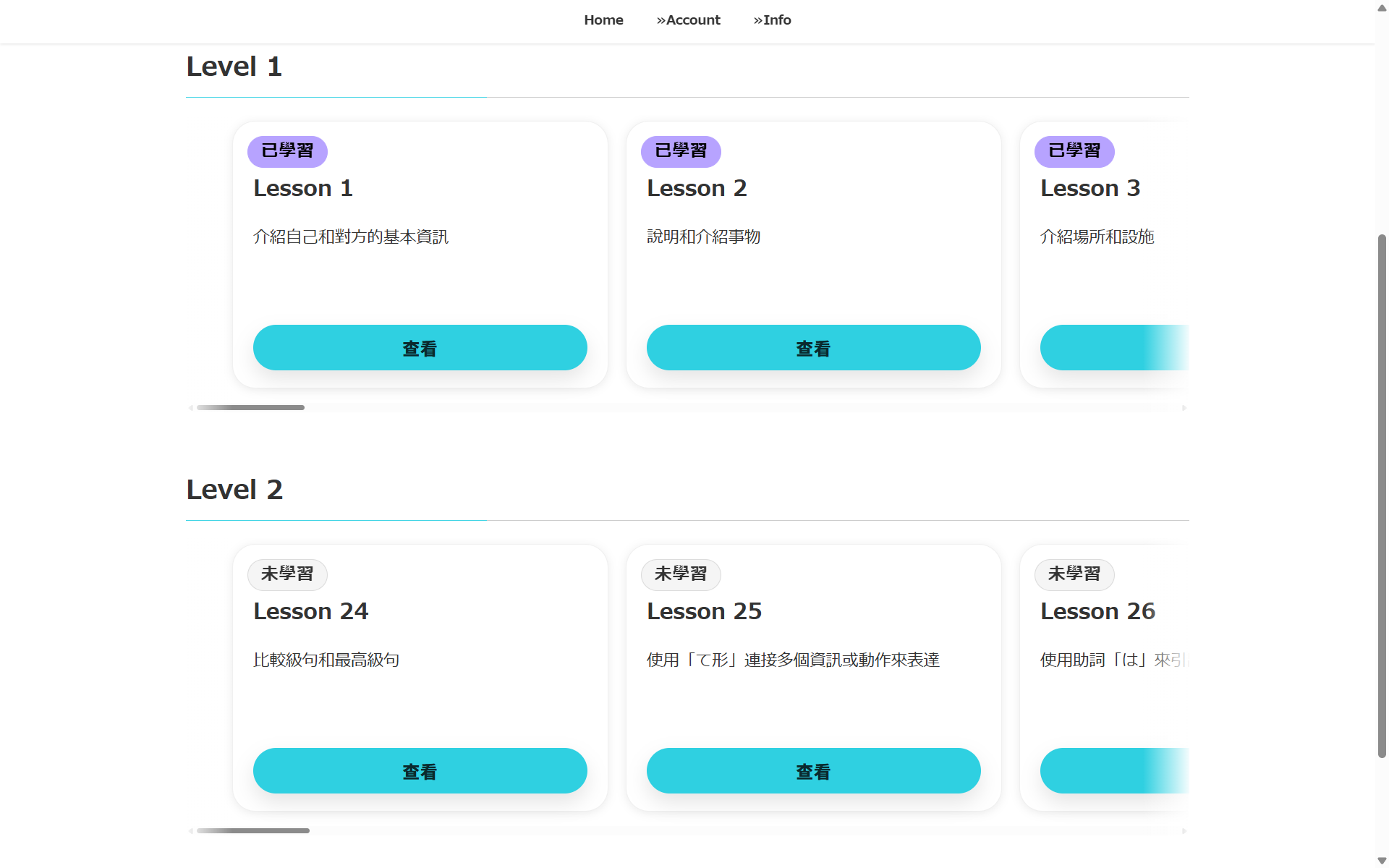
Task: Click Level 2 horizontal scrollbar right arrow
Action: 1184,831
